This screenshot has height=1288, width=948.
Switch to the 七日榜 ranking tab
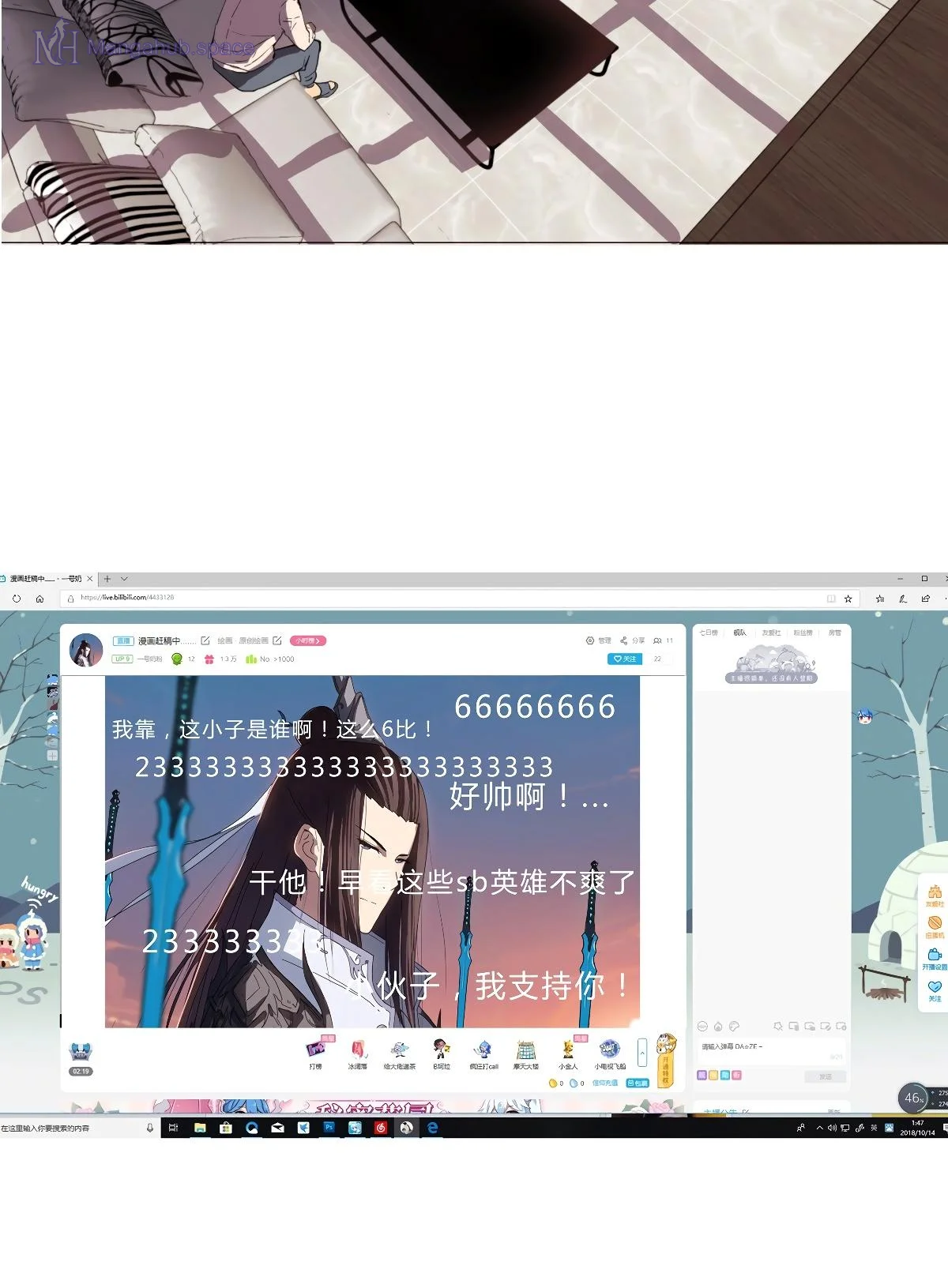click(709, 633)
